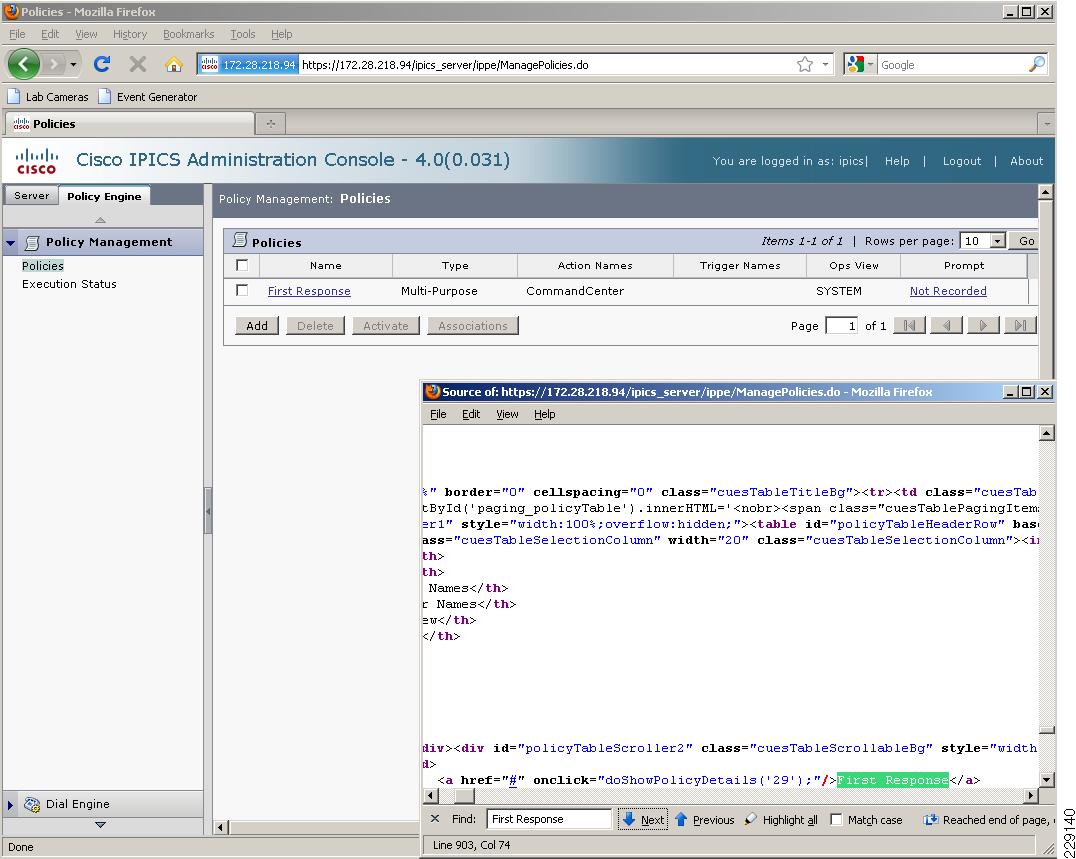Go to next page in Policies pager
Viewport: 1076px width, 859px height.
click(x=983, y=325)
